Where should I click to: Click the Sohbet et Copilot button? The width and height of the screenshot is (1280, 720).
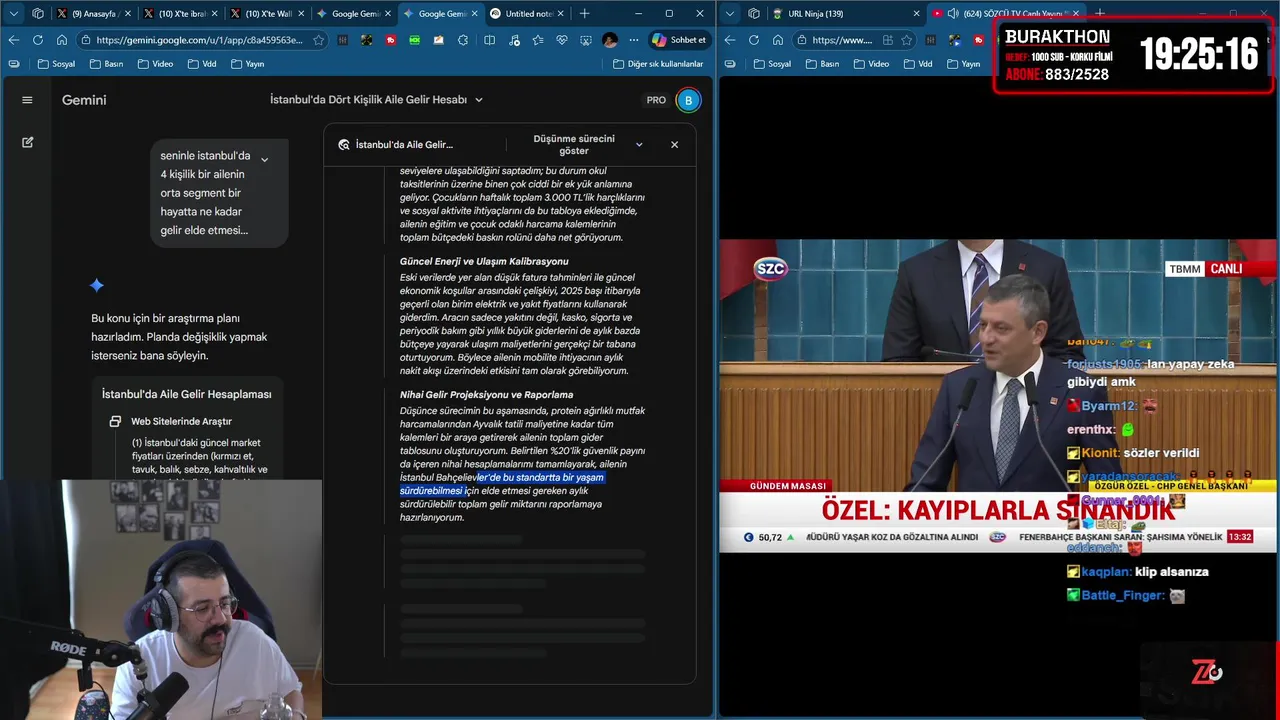pyautogui.click(x=679, y=40)
